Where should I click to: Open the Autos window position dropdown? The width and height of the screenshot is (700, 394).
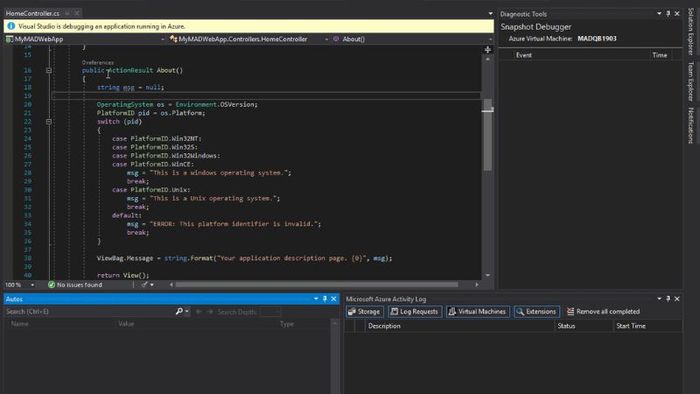pyautogui.click(x=316, y=299)
